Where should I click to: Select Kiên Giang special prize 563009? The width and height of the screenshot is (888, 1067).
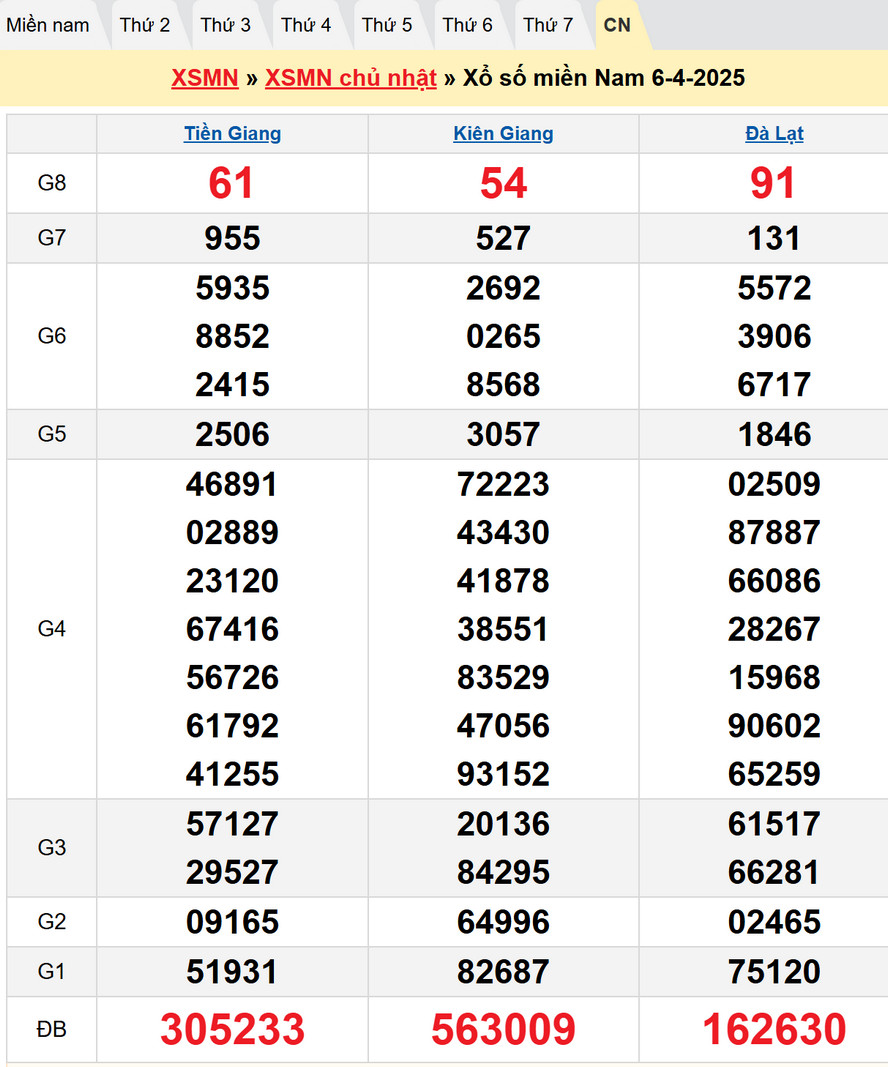[503, 1030]
